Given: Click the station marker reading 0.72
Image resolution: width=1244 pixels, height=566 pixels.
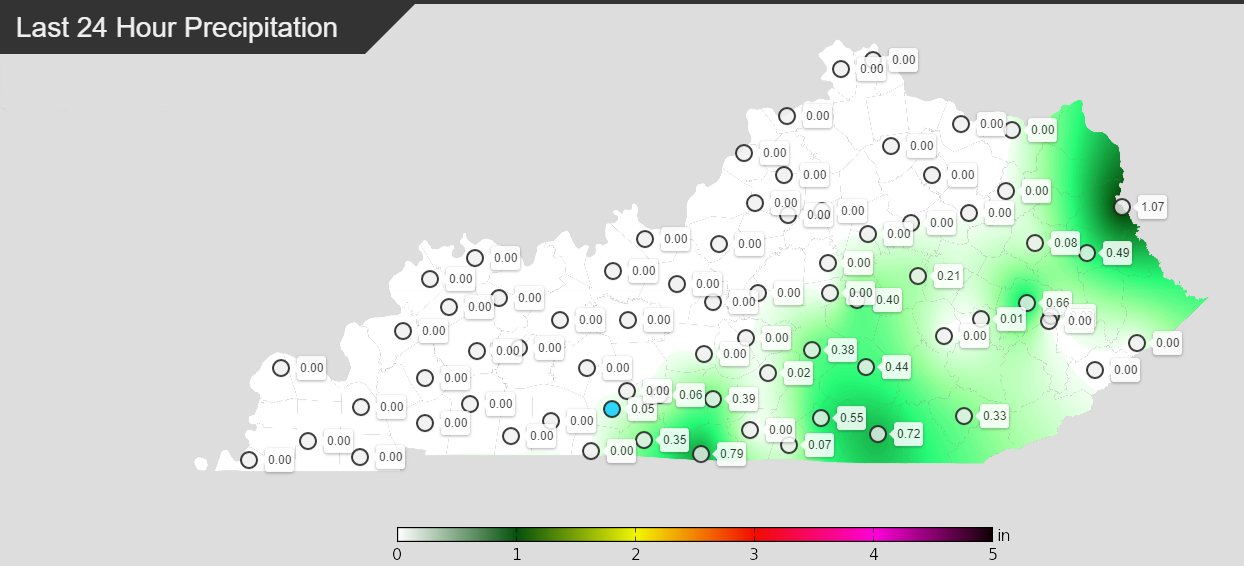Looking at the screenshot, I should 878,434.
